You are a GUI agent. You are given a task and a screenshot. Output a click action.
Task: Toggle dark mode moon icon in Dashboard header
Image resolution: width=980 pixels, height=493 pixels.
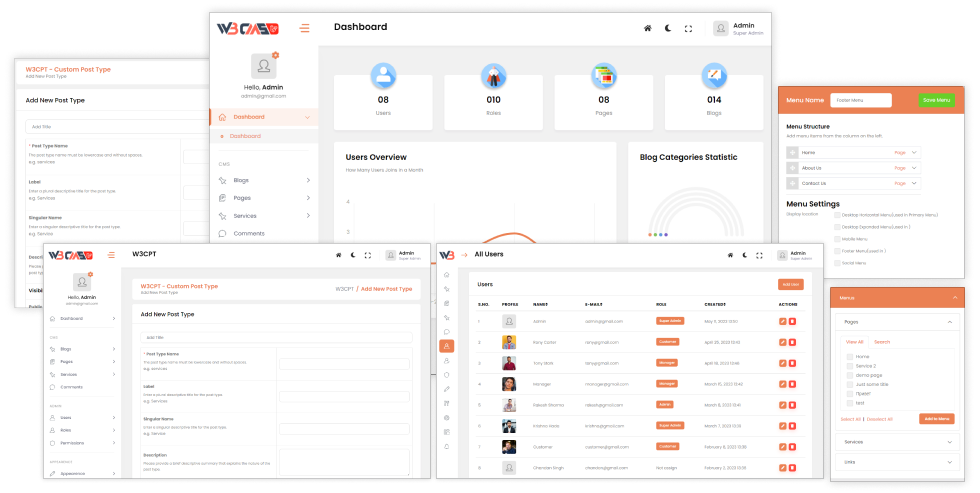[668, 29]
